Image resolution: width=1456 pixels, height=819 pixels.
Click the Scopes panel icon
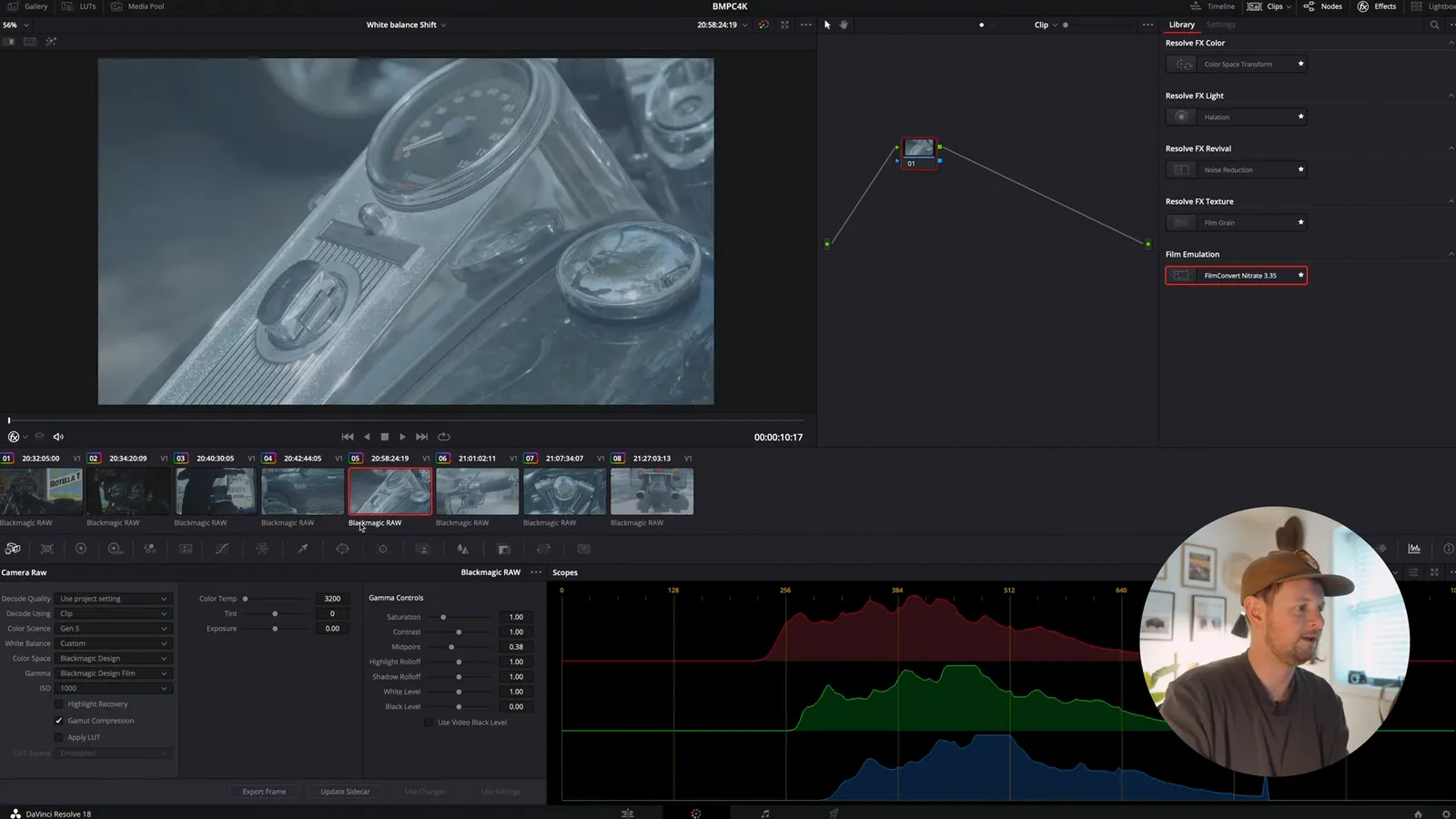coord(1414,549)
